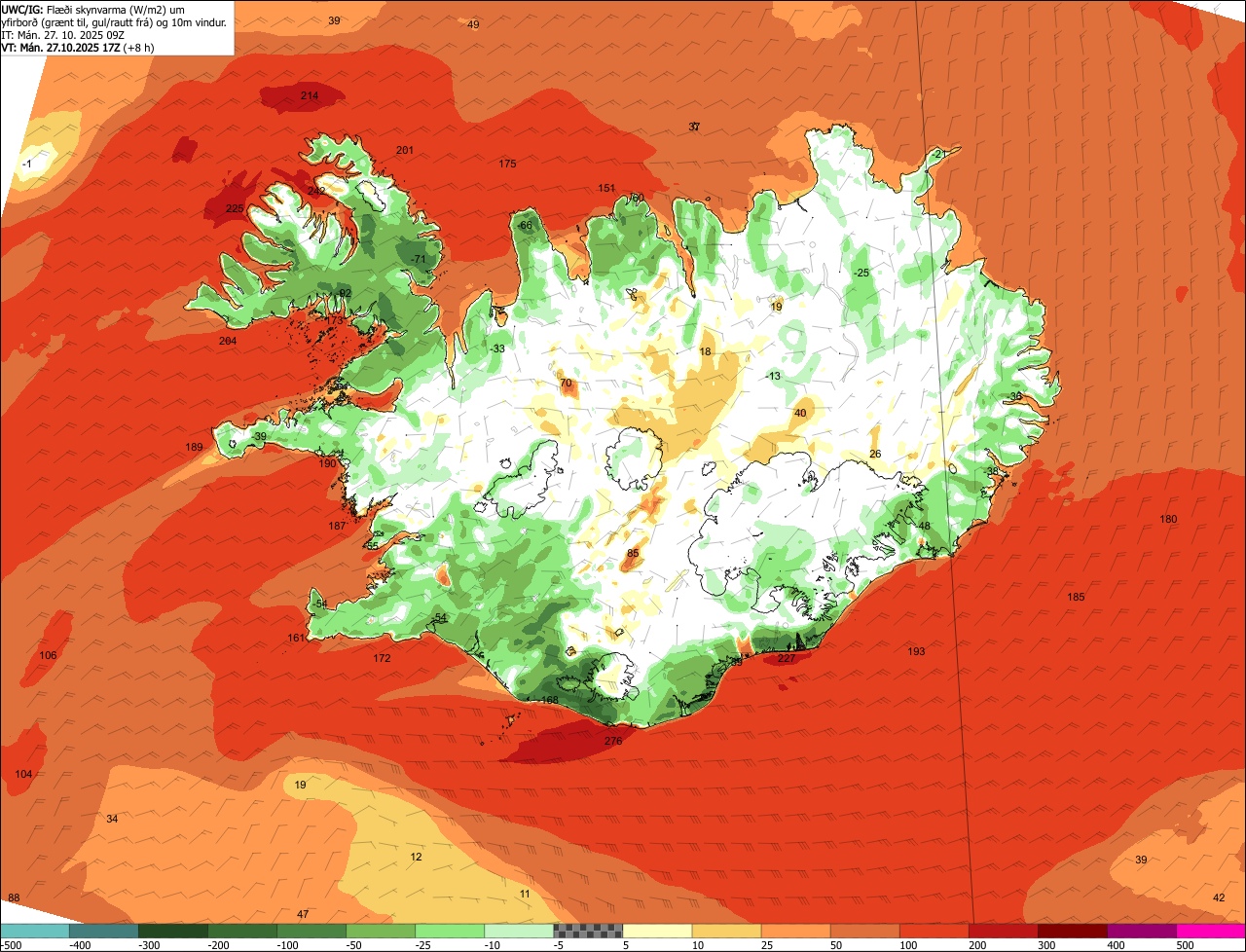Click the map value 151

(x=606, y=189)
